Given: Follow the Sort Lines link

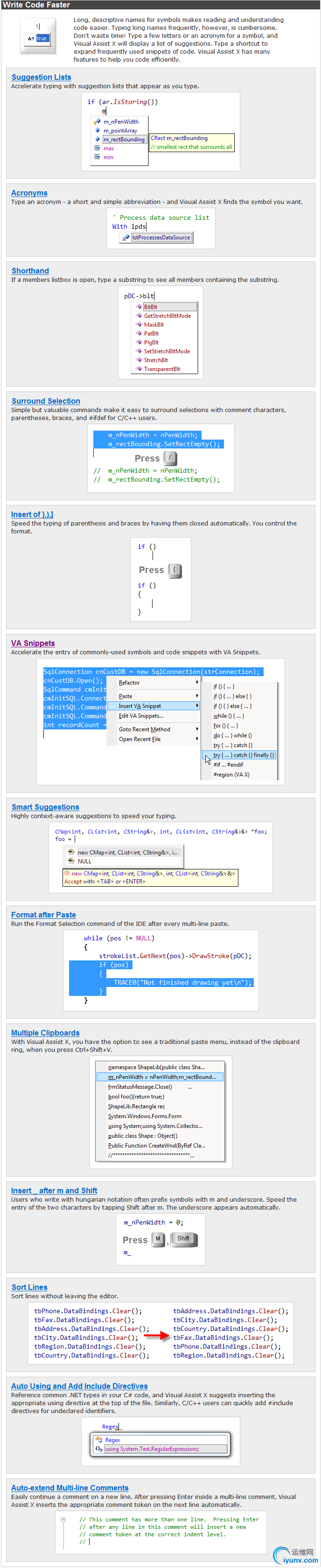Looking at the screenshot, I should [x=29, y=1287].
